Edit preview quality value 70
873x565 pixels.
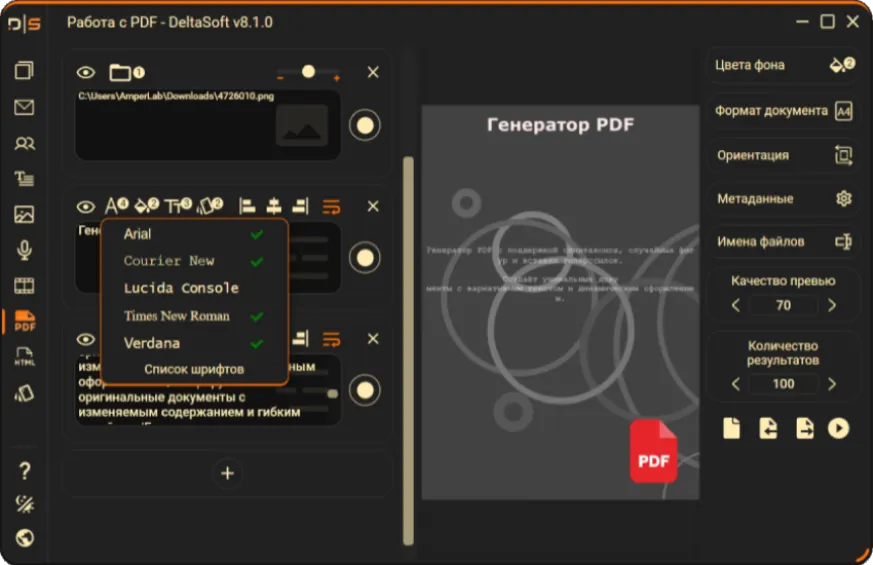tap(783, 305)
